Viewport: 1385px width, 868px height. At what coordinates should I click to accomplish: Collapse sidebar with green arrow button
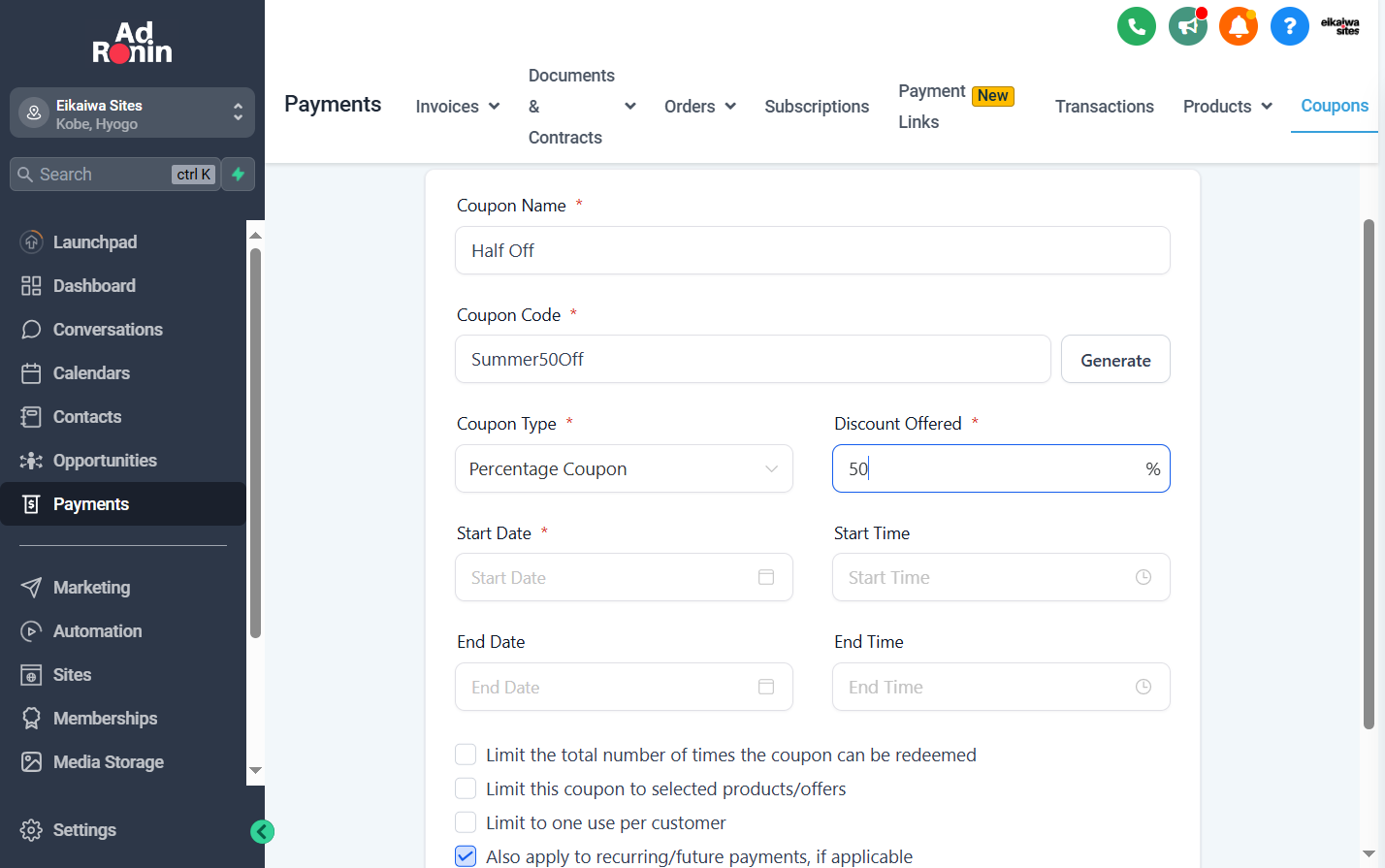(x=262, y=831)
